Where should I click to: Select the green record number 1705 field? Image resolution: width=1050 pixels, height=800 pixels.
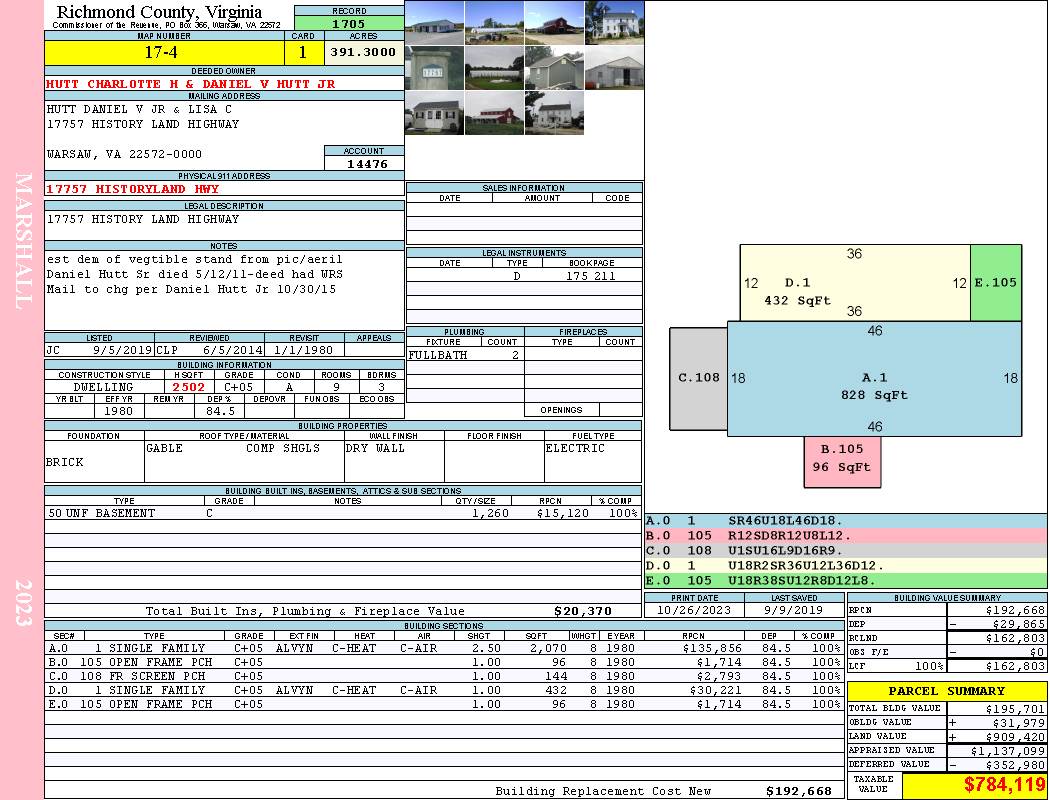coord(349,23)
